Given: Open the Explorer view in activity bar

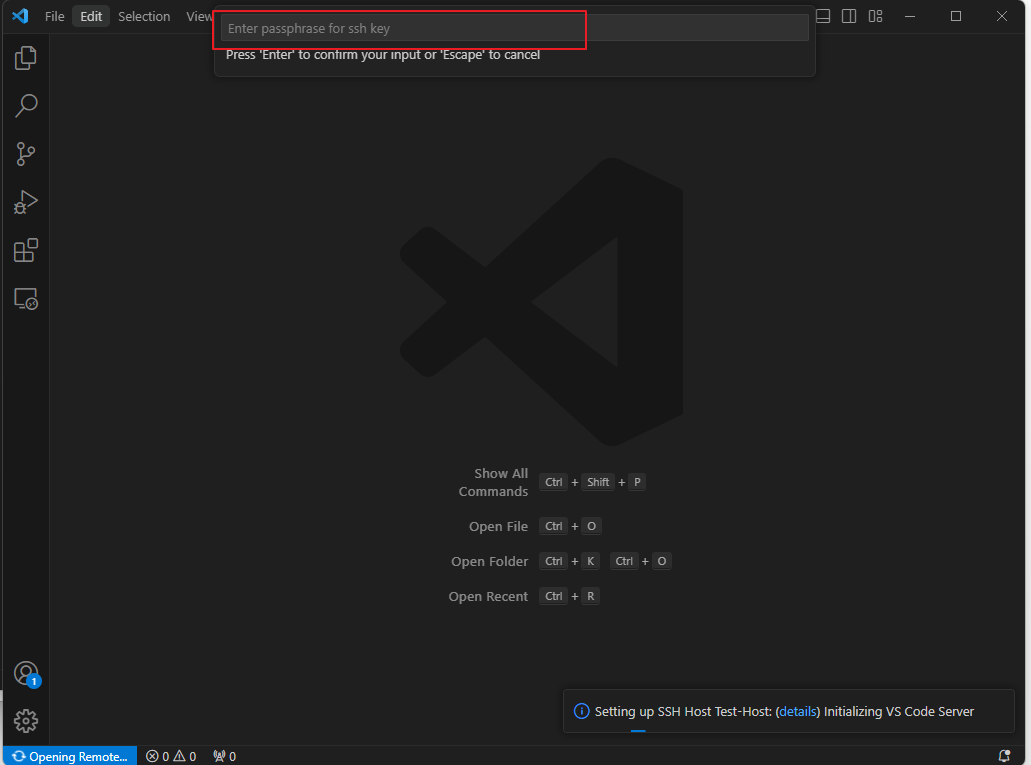Looking at the screenshot, I should tap(26, 58).
